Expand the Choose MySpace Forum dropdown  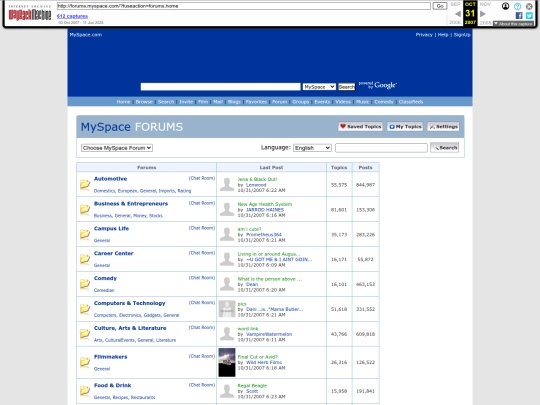(117, 148)
